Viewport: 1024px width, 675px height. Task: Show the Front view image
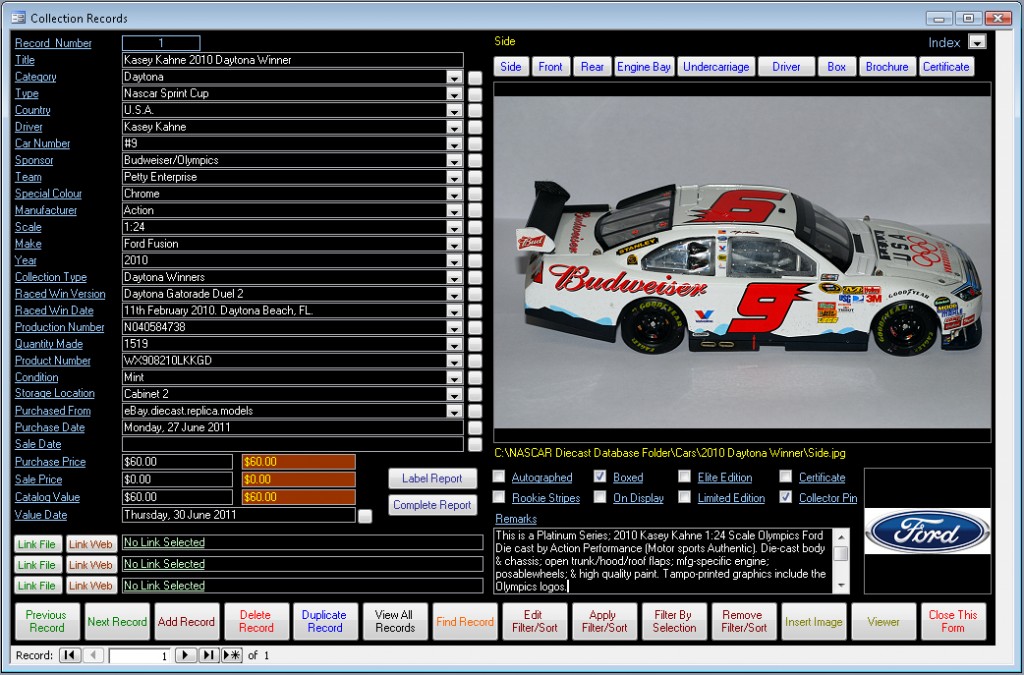pyautogui.click(x=551, y=67)
